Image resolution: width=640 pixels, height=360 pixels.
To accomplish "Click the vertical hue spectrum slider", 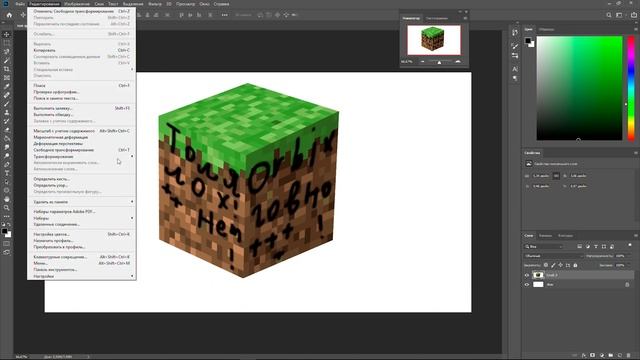I will 631,88.
